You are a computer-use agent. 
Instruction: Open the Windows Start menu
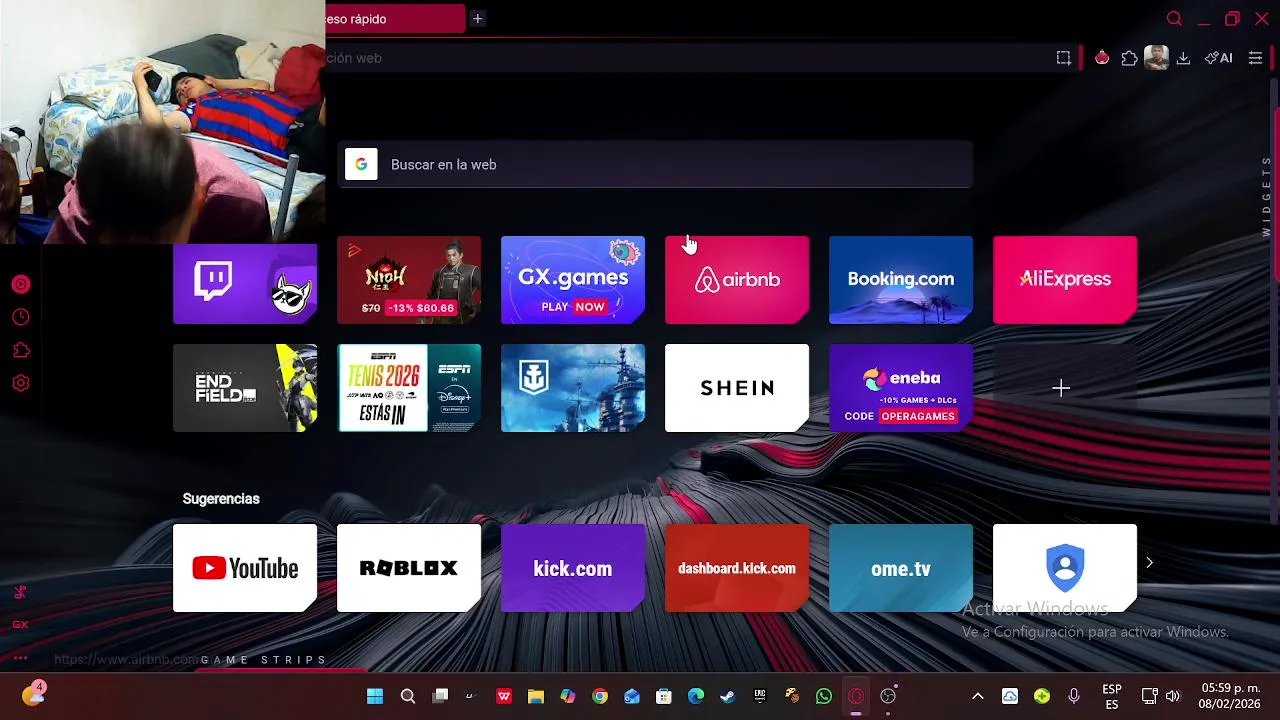pos(375,696)
